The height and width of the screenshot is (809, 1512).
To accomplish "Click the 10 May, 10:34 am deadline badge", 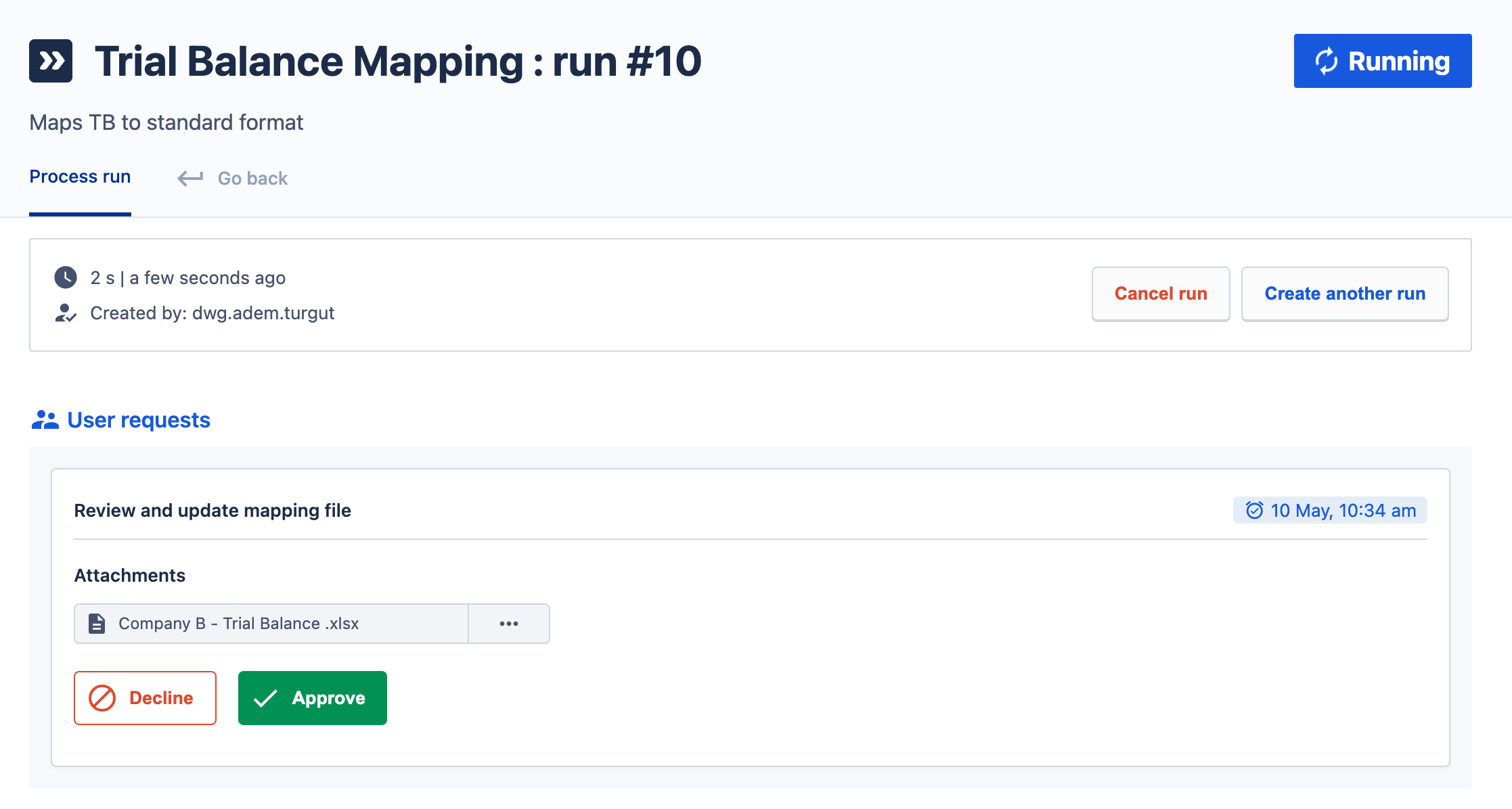I will pyautogui.click(x=1330, y=510).
